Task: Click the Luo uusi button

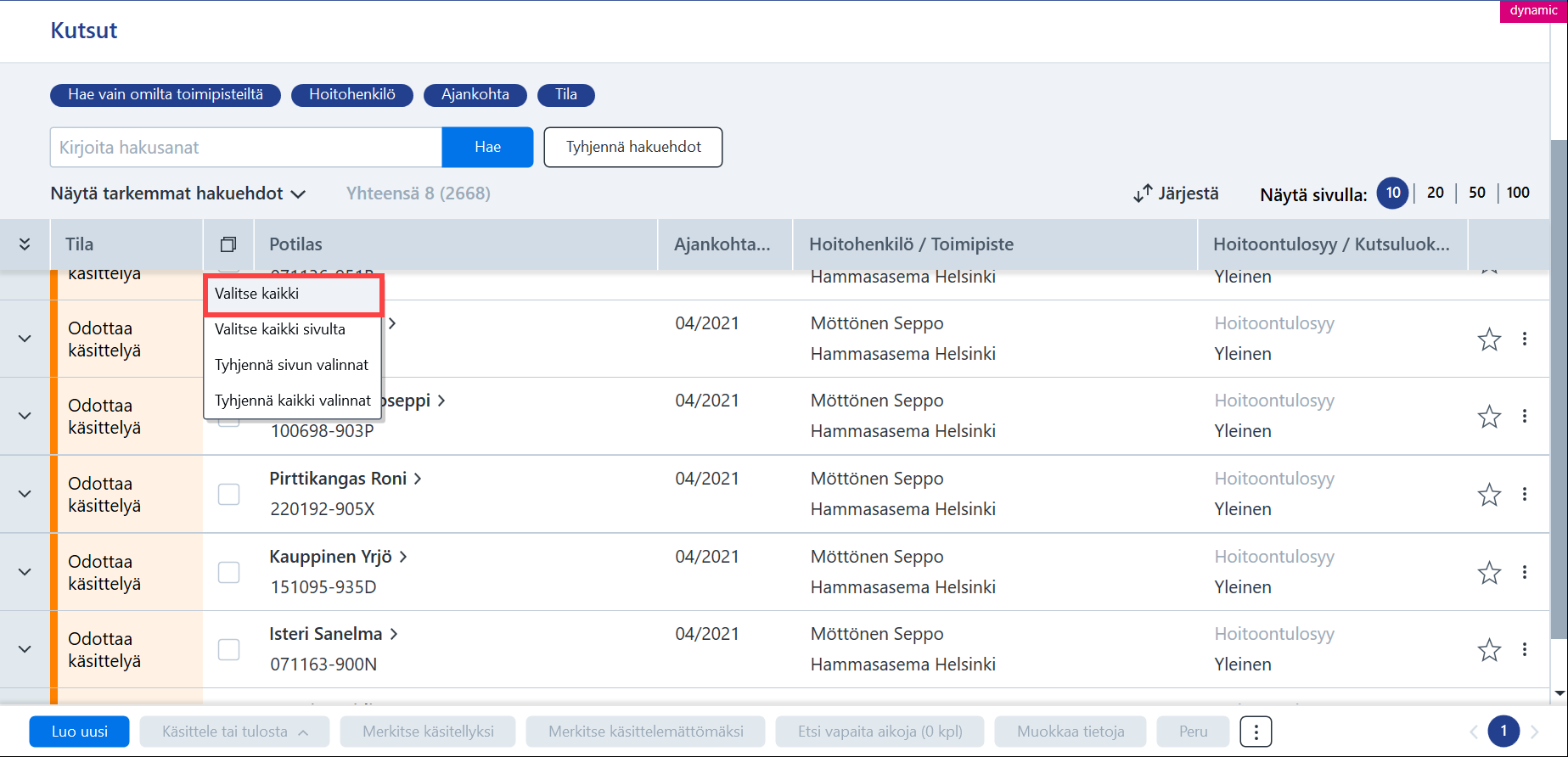Action: point(80,732)
